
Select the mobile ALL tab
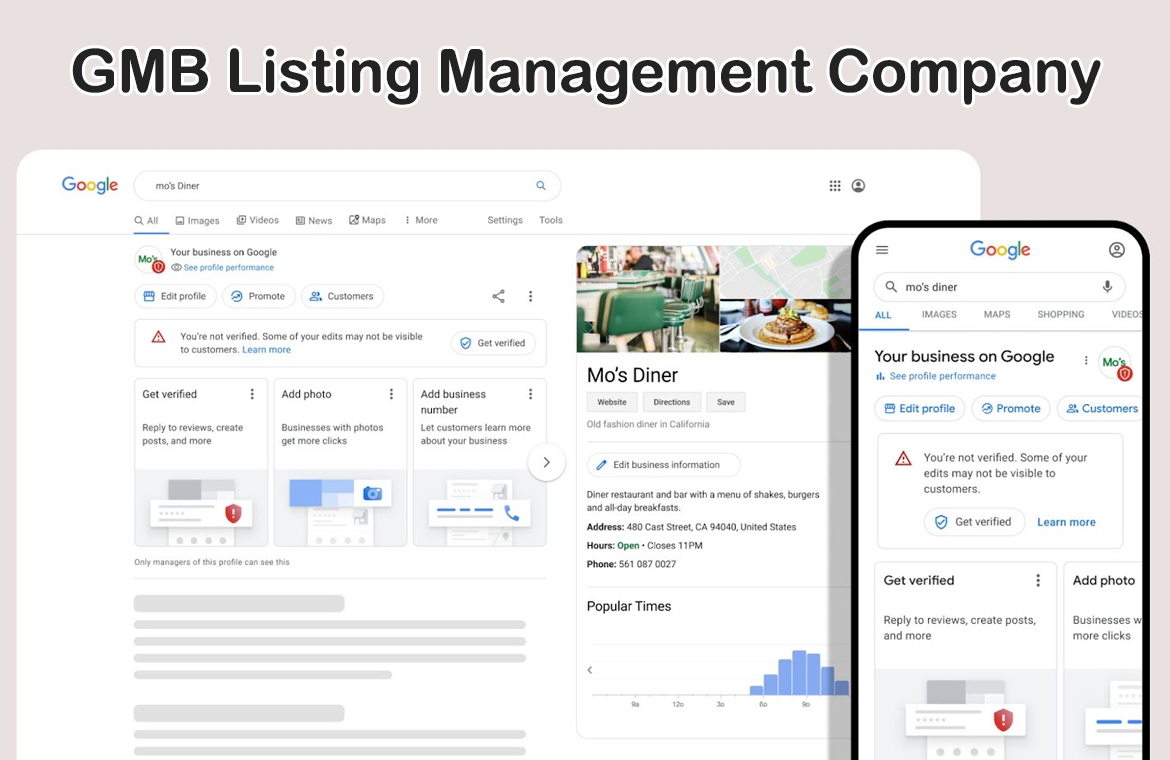[x=883, y=315]
